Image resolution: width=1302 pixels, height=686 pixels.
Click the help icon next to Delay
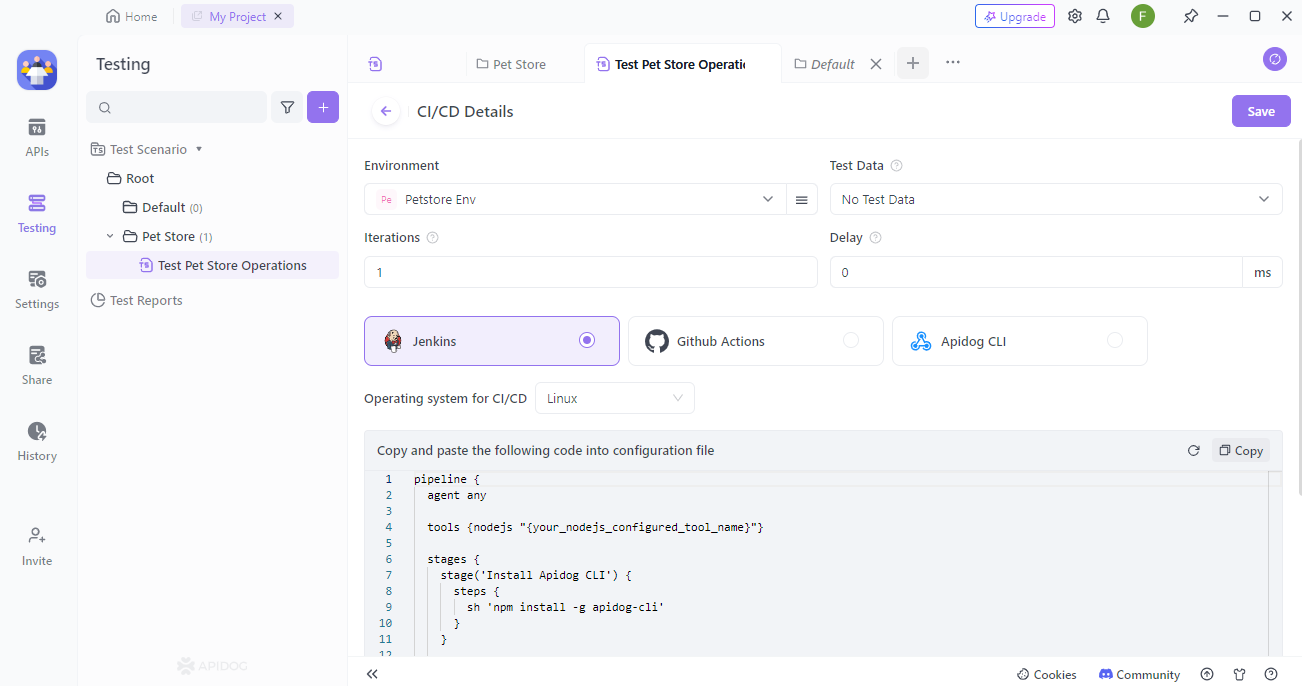tap(875, 238)
